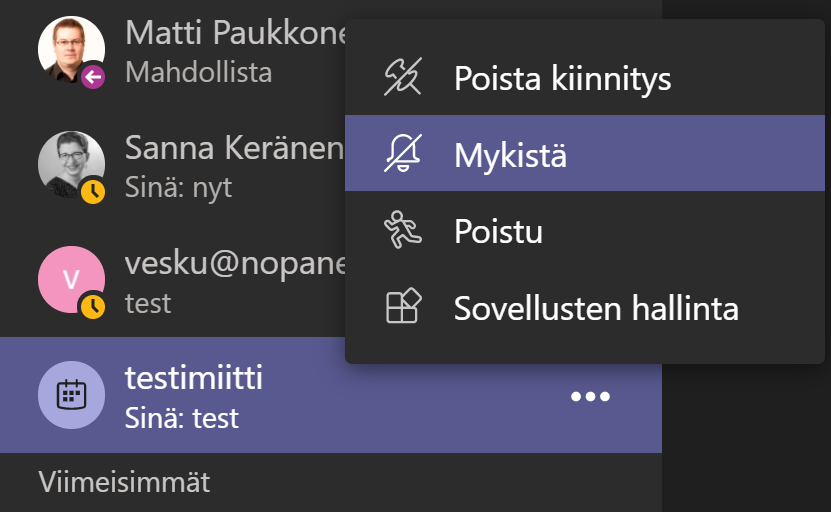Screen dimensions: 831x512
Task: Click the pink V avatar
Action: coord(70,279)
